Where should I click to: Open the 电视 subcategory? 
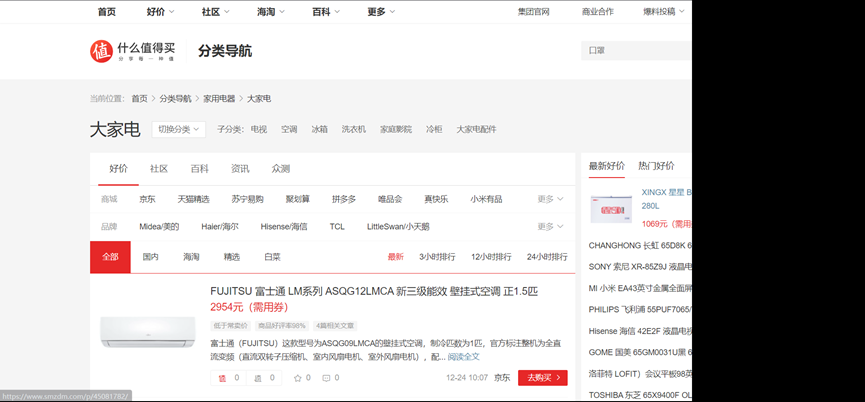tap(259, 130)
